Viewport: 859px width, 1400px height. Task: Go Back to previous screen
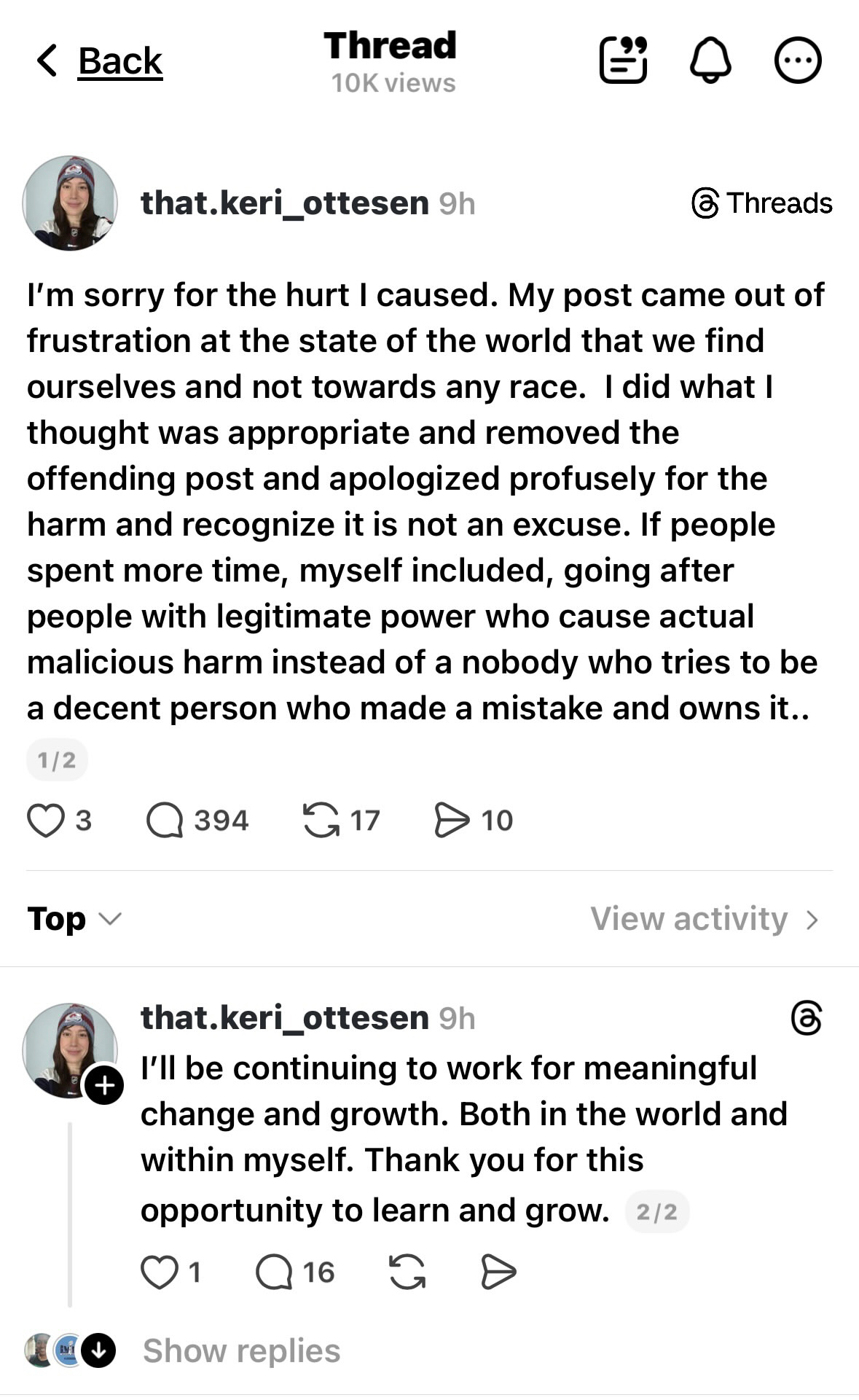click(101, 60)
